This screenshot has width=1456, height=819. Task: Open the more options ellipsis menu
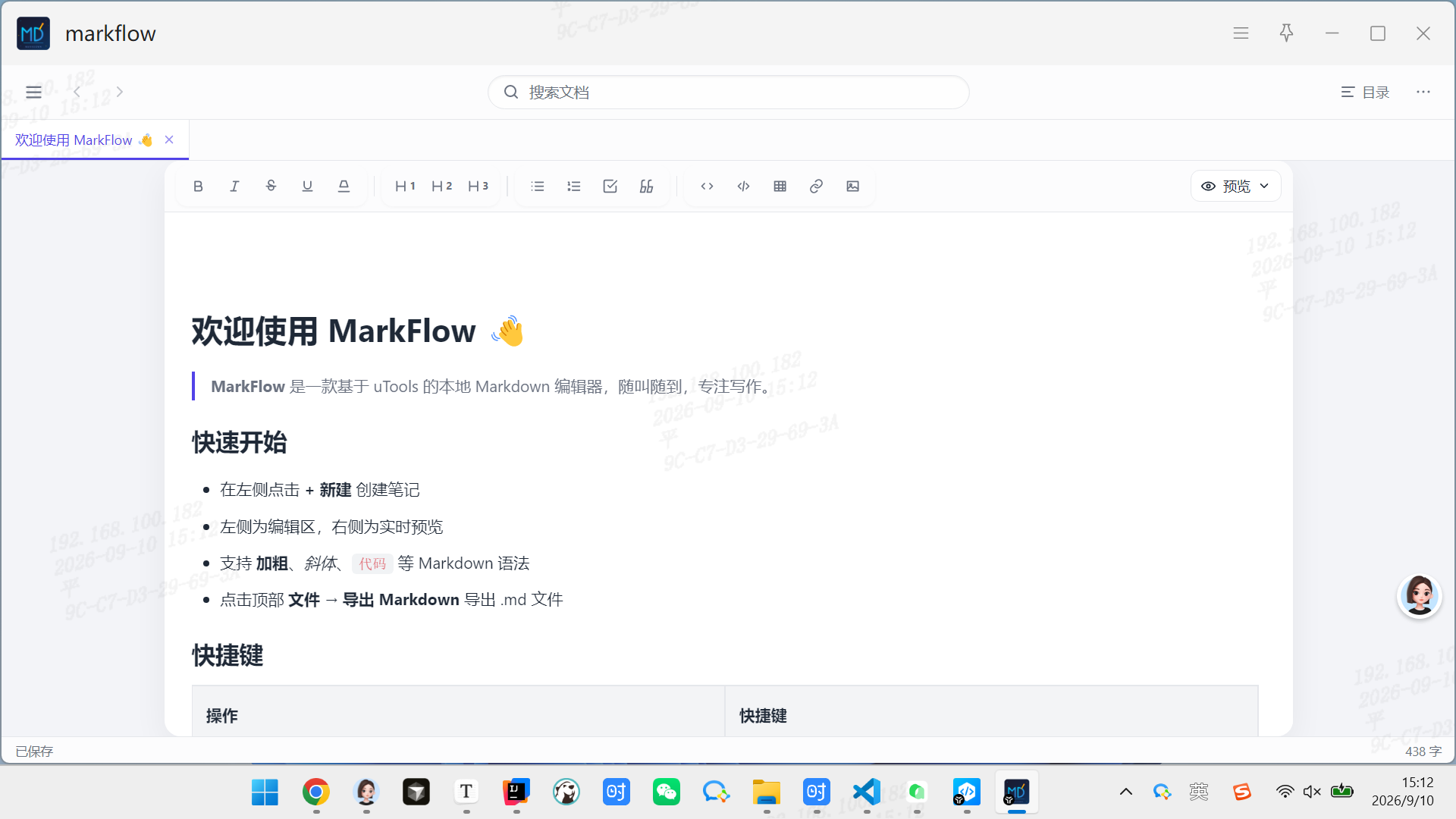pyautogui.click(x=1423, y=93)
